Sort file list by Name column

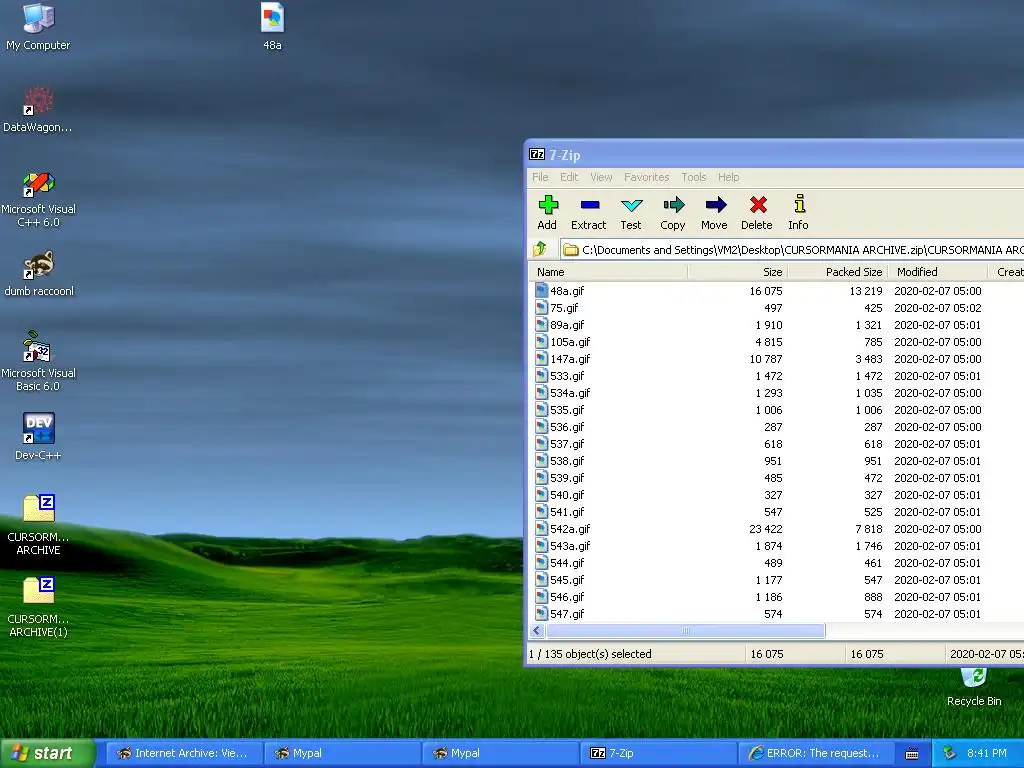(609, 272)
